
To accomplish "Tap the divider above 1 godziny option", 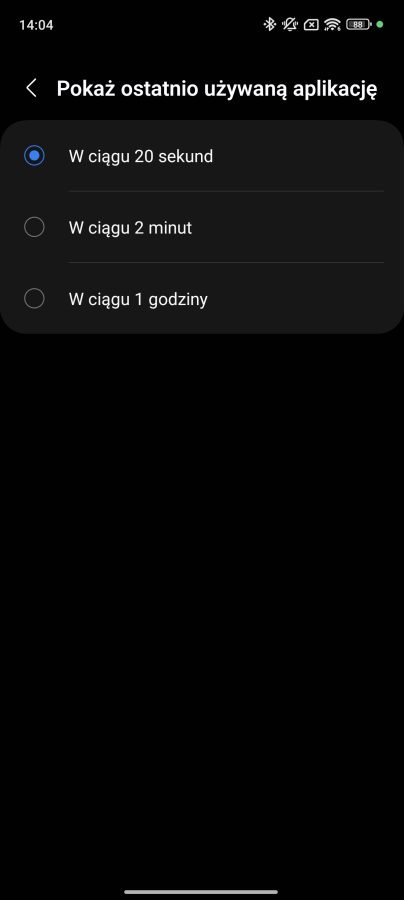I will [226, 263].
